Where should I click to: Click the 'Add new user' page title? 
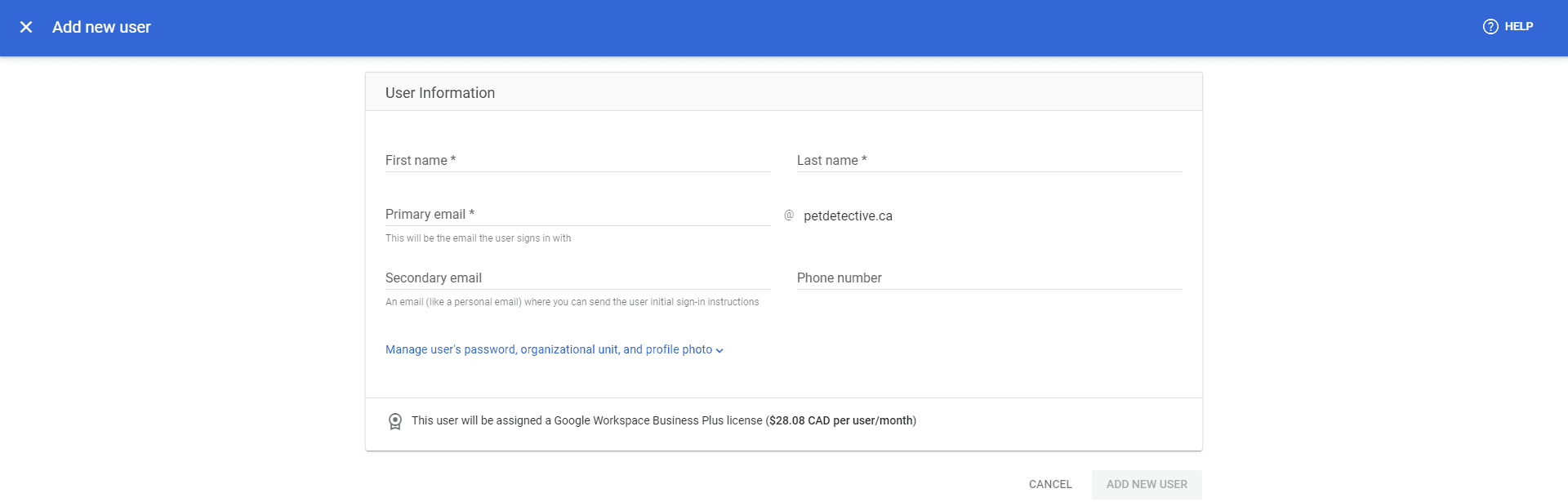tap(101, 27)
